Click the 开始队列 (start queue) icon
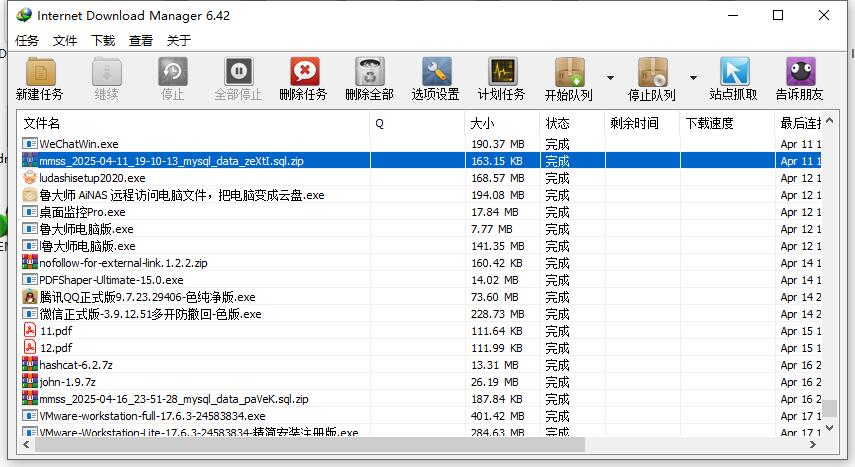This screenshot has width=855, height=467. coord(569,72)
